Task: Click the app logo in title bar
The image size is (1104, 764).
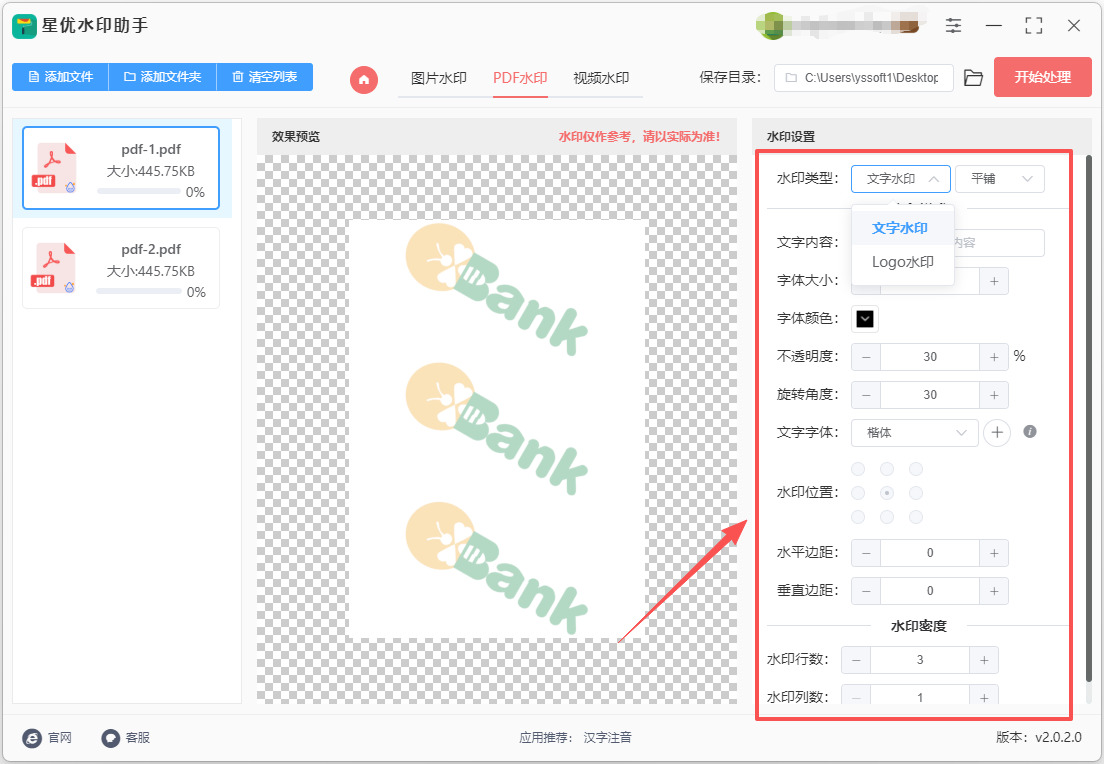Action: pyautogui.click(x=23, y=26)
